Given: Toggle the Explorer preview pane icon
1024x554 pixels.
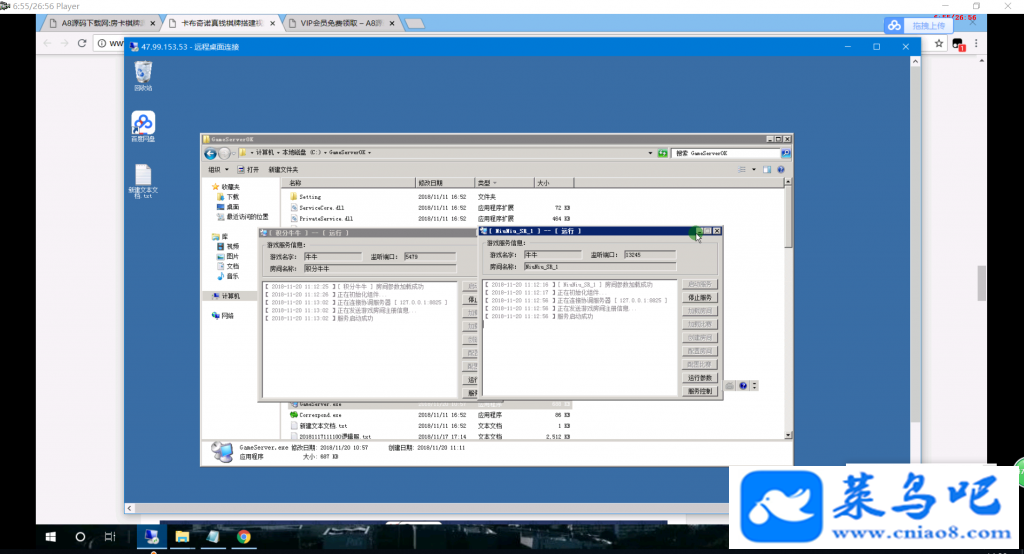Looking at the screenshot, I should [767, 170].
